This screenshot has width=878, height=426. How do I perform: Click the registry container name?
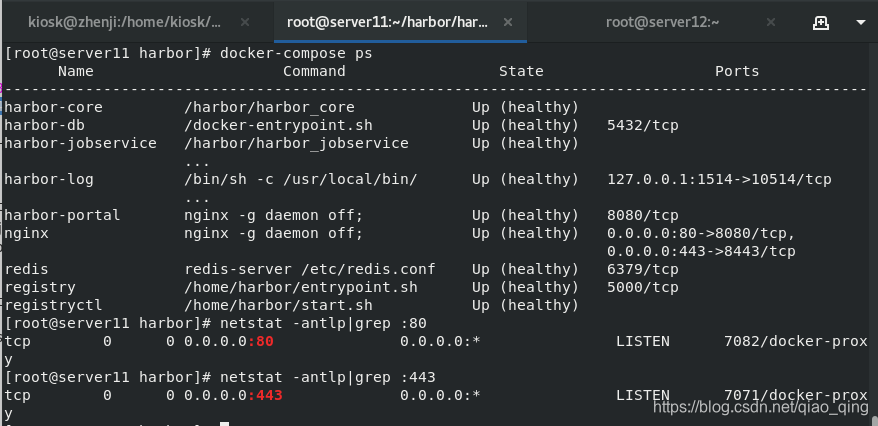click(40, 287)
